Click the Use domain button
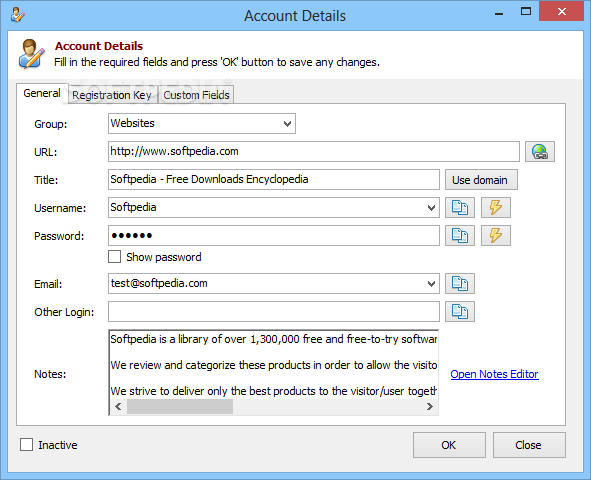591x480 pixels. coord(481,180)
